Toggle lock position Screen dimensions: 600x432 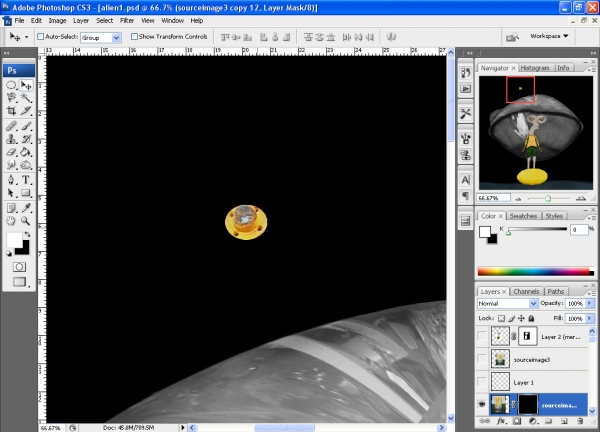[x=521, y=318]
